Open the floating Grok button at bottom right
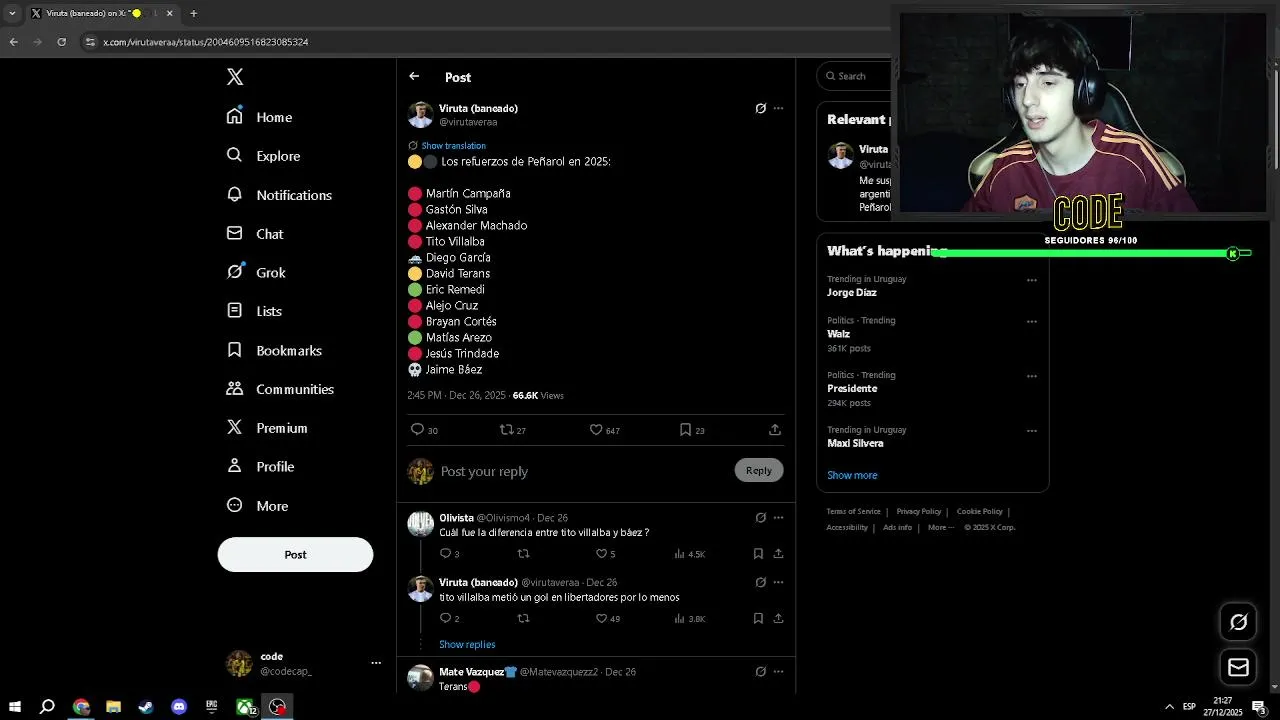This screenshot has height=720, width=1280. (1238, 622)
